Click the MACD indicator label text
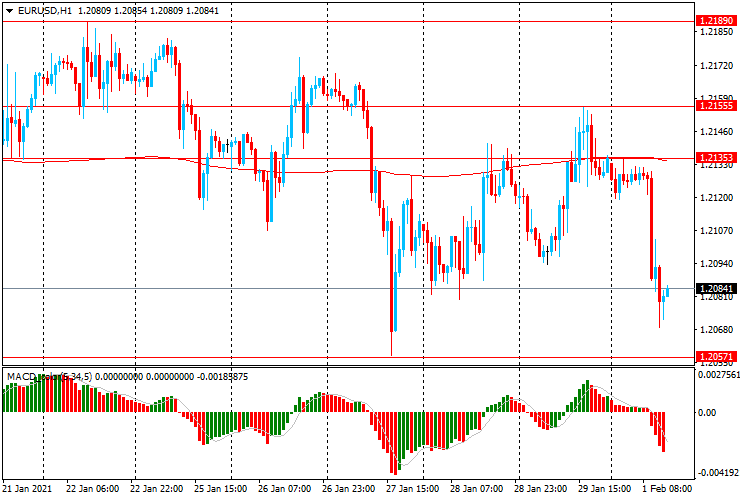The width and height of the screenshot is (740, 500). pyautogui.click(x=127, y=377)
